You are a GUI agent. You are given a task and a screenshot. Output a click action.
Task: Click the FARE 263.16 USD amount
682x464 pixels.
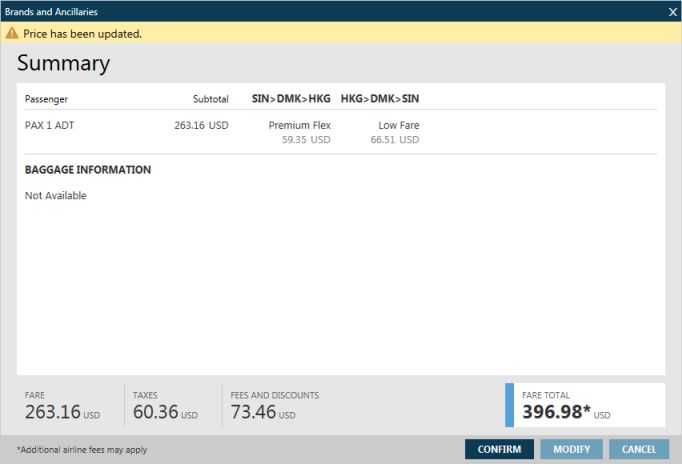coord(52,412)
